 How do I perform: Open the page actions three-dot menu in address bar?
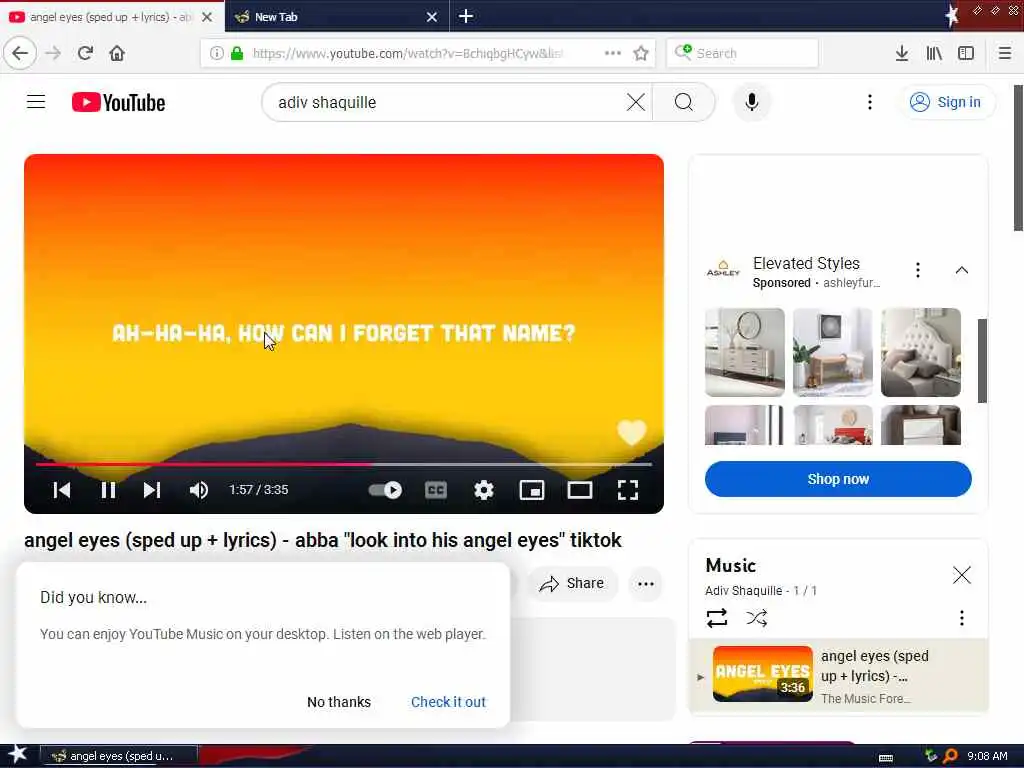(613, 53)
